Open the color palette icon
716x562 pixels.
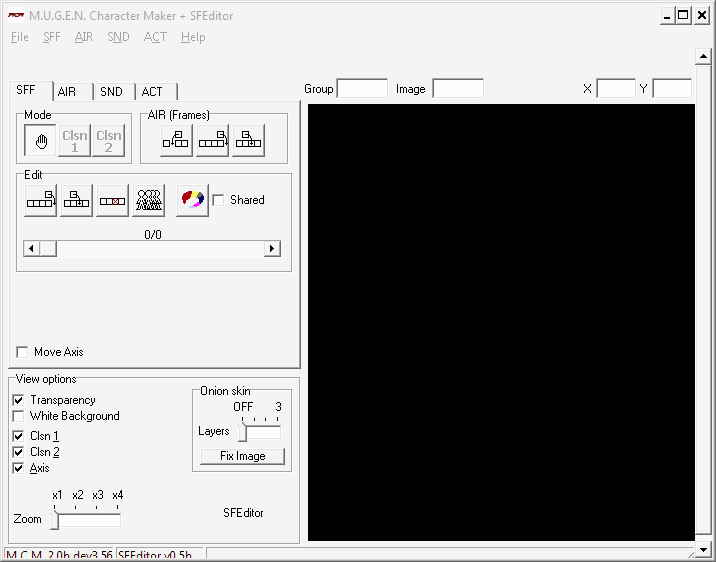coord(193,200)
